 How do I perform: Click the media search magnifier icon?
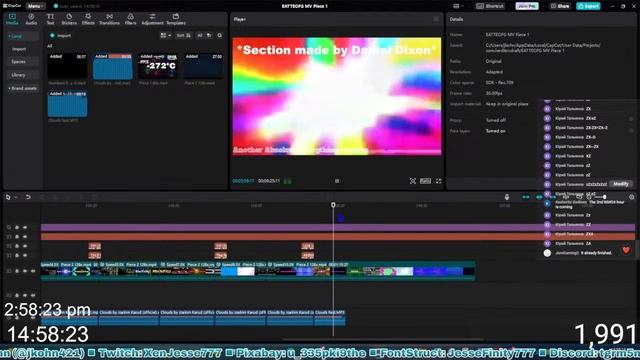point(220,36)
